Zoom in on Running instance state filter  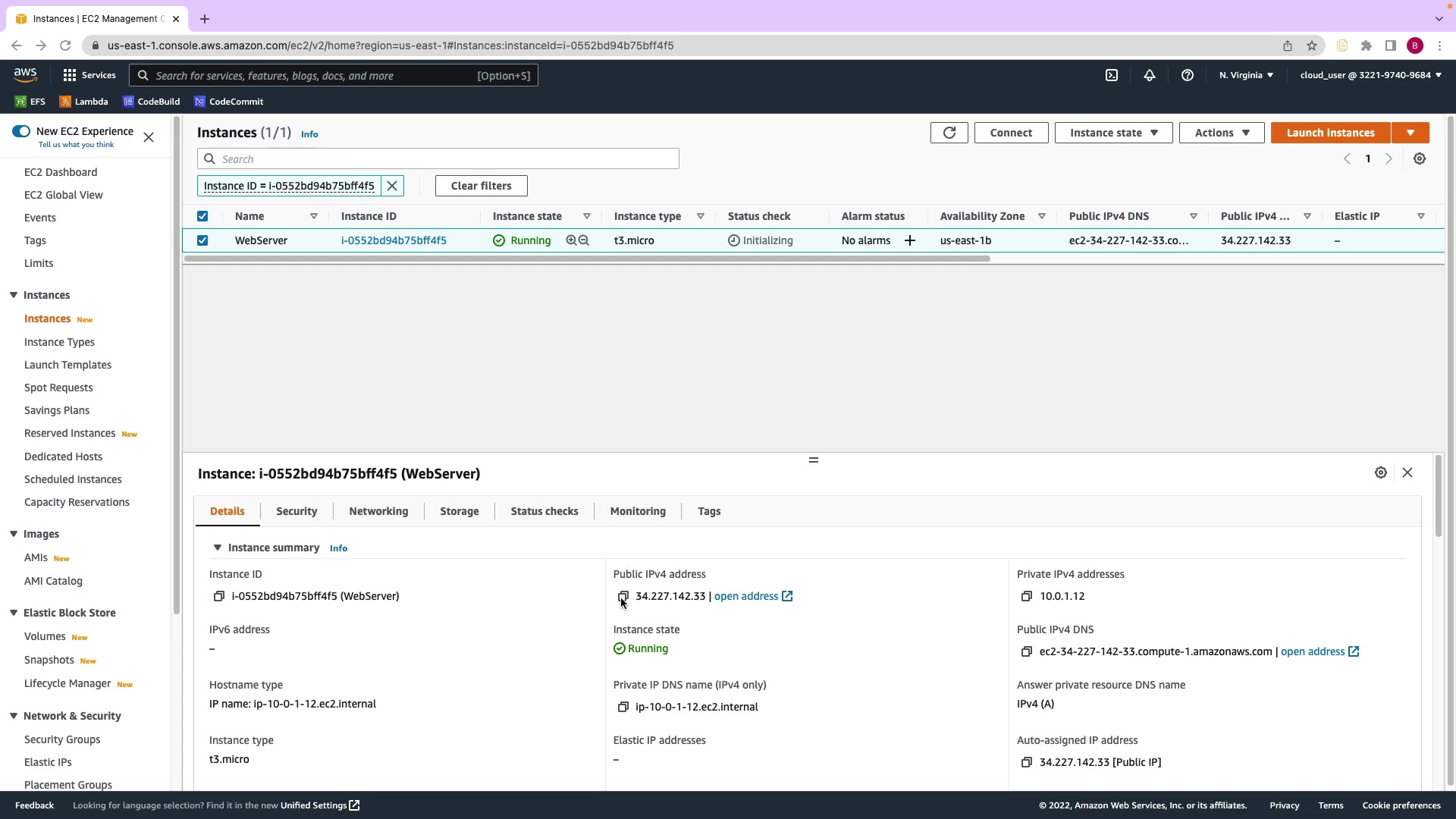pos(571,240)
